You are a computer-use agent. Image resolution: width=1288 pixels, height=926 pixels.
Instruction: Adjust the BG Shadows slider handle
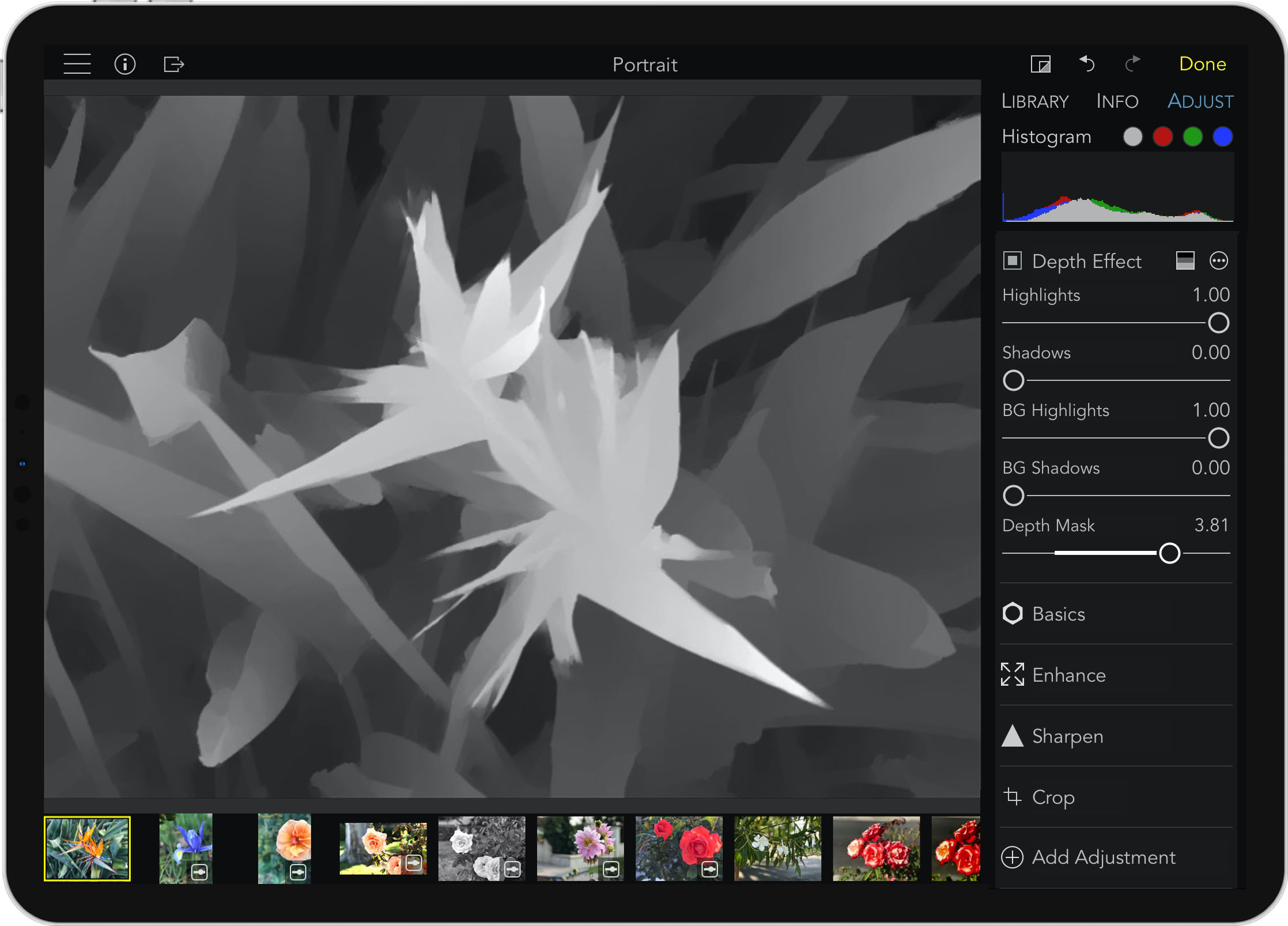point(1013,496)
